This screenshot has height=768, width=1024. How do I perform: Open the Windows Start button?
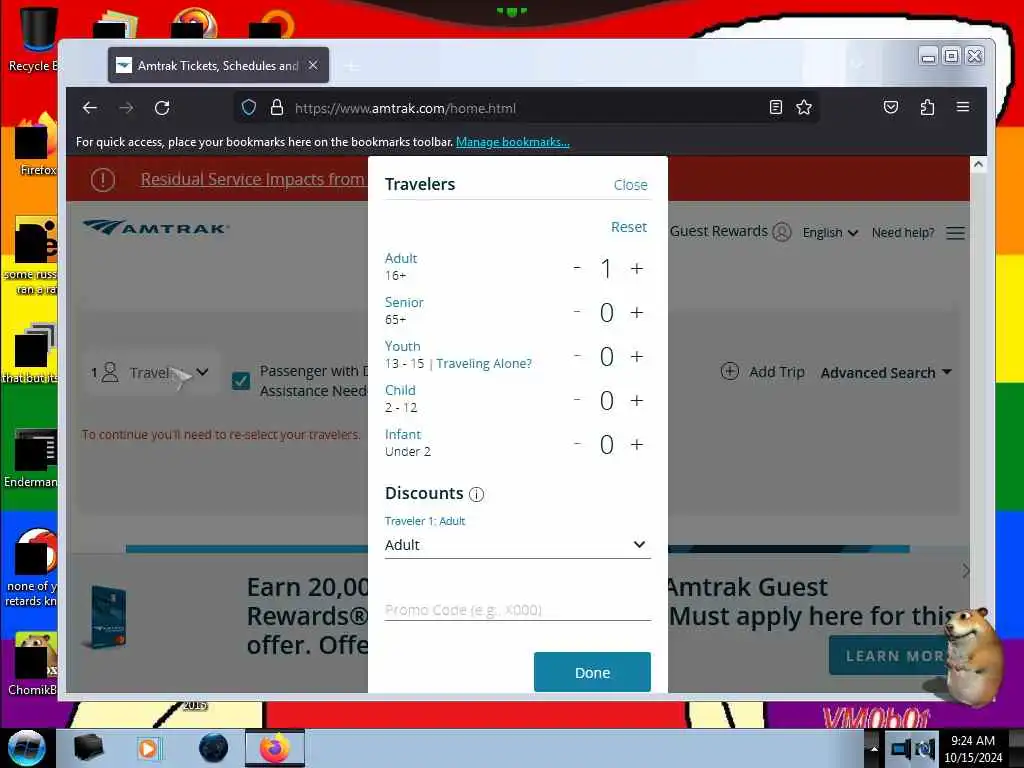(x=26, y=748)
